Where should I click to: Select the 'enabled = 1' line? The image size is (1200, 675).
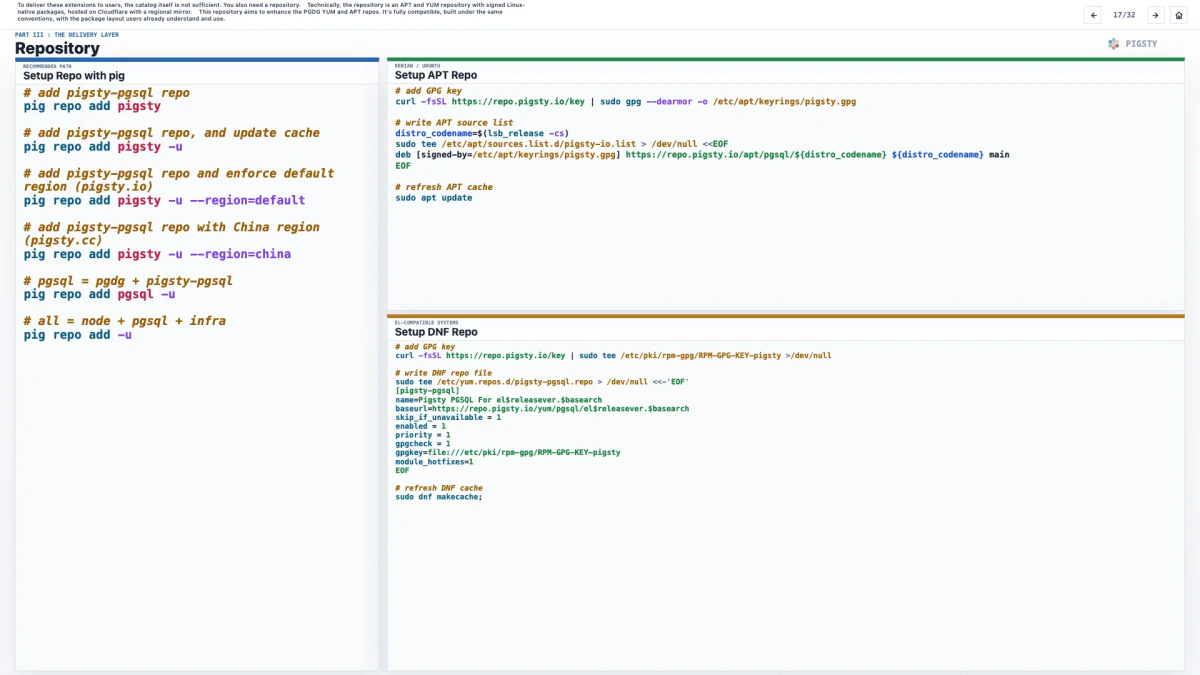421,426
